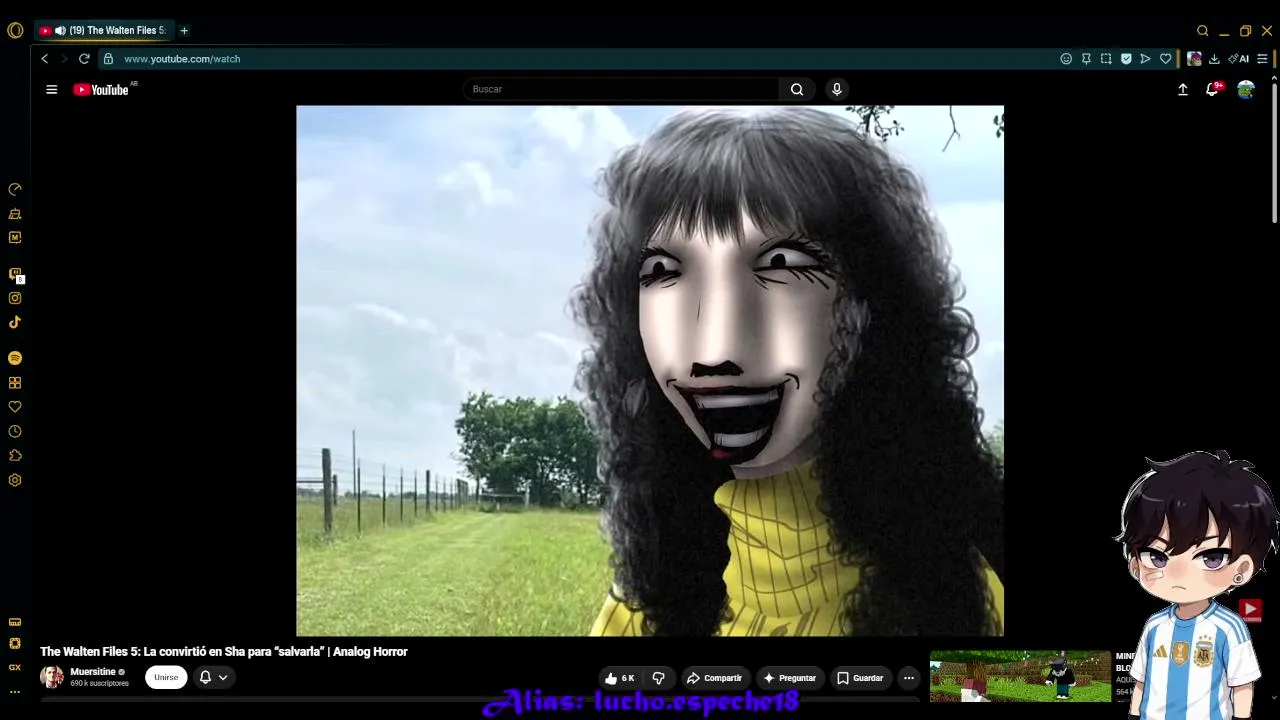Like the video with thumbs up
This screenshot has width=1280, height=720.
(x=620, y=678)
